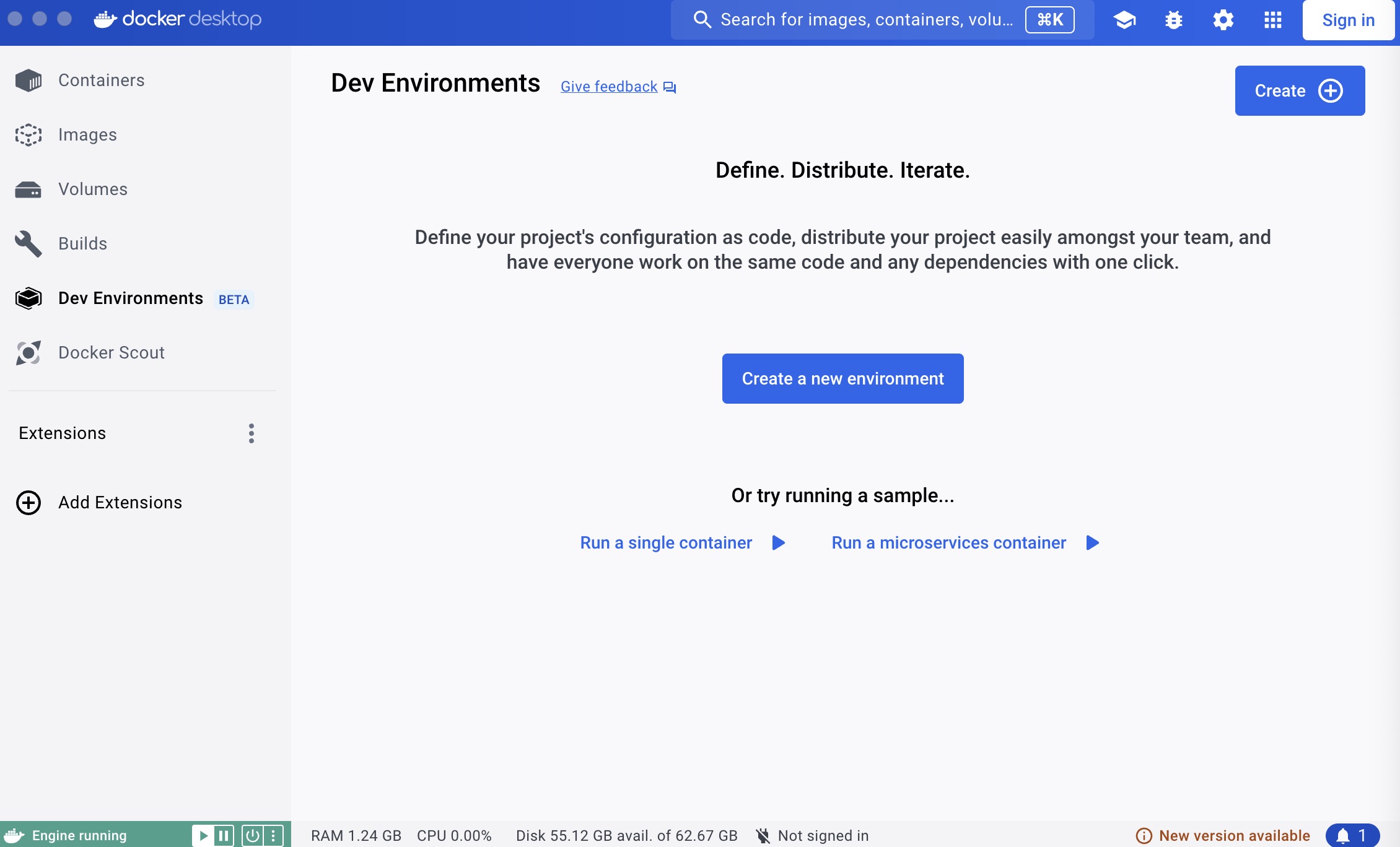Click Run a single container link

pos(666,543)
